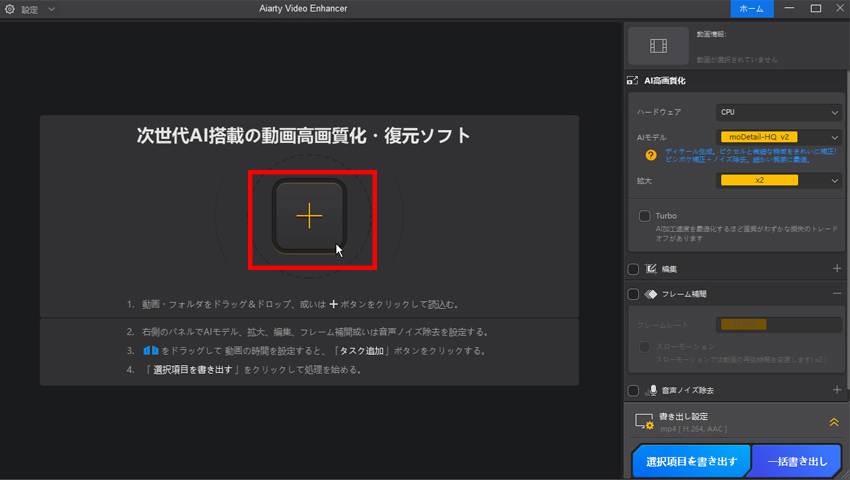
Task: Click the film strip thumbnail icon
Action: pos(658,46)
